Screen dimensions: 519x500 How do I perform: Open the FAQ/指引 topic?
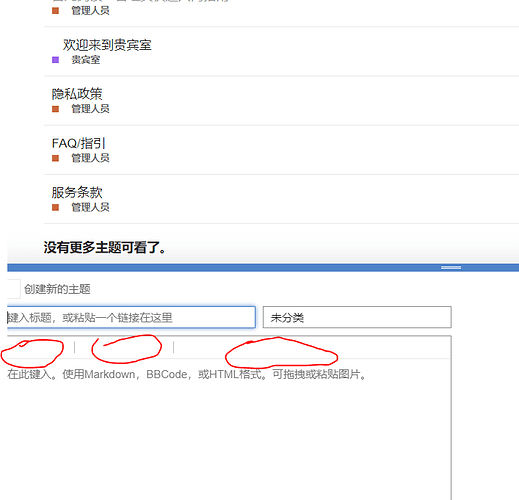[79, 143]
